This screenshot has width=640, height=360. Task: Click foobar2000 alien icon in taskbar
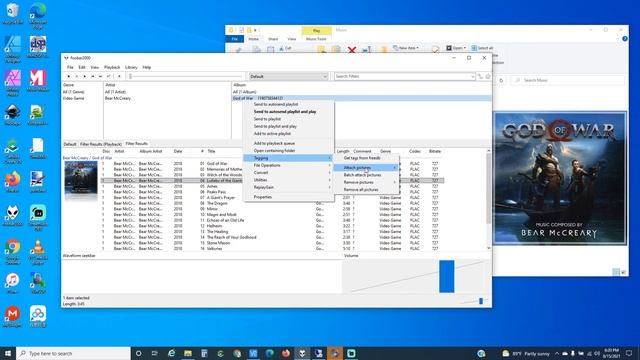[302, 353]
